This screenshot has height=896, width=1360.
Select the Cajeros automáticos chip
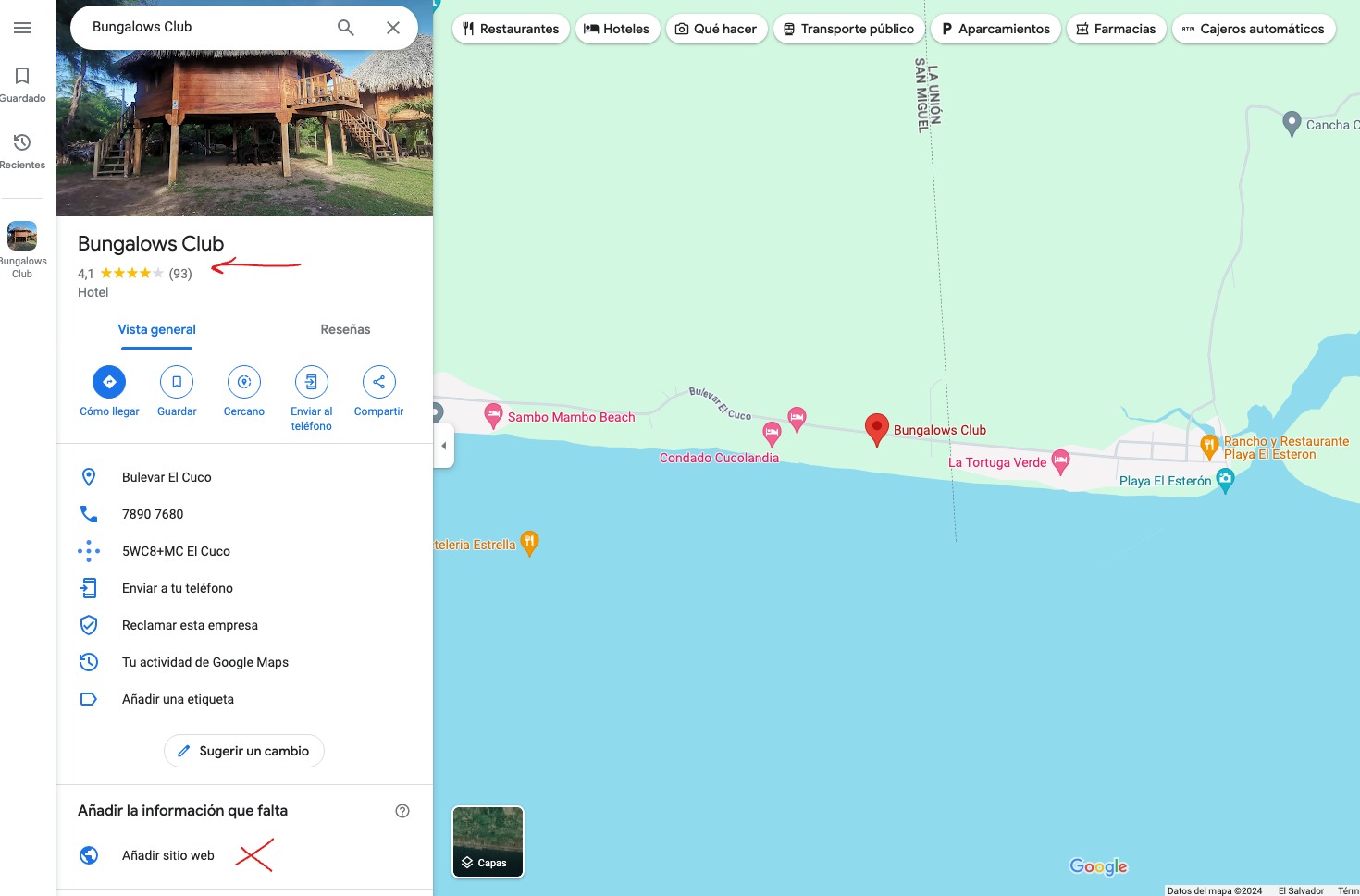1254,29
